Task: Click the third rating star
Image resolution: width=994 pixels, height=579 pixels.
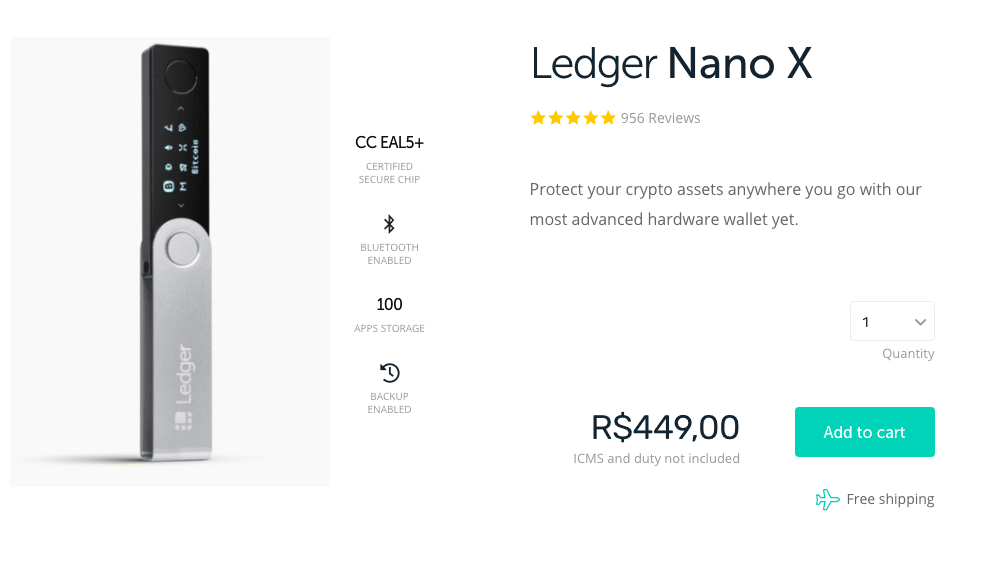Action: coord(573,118)
